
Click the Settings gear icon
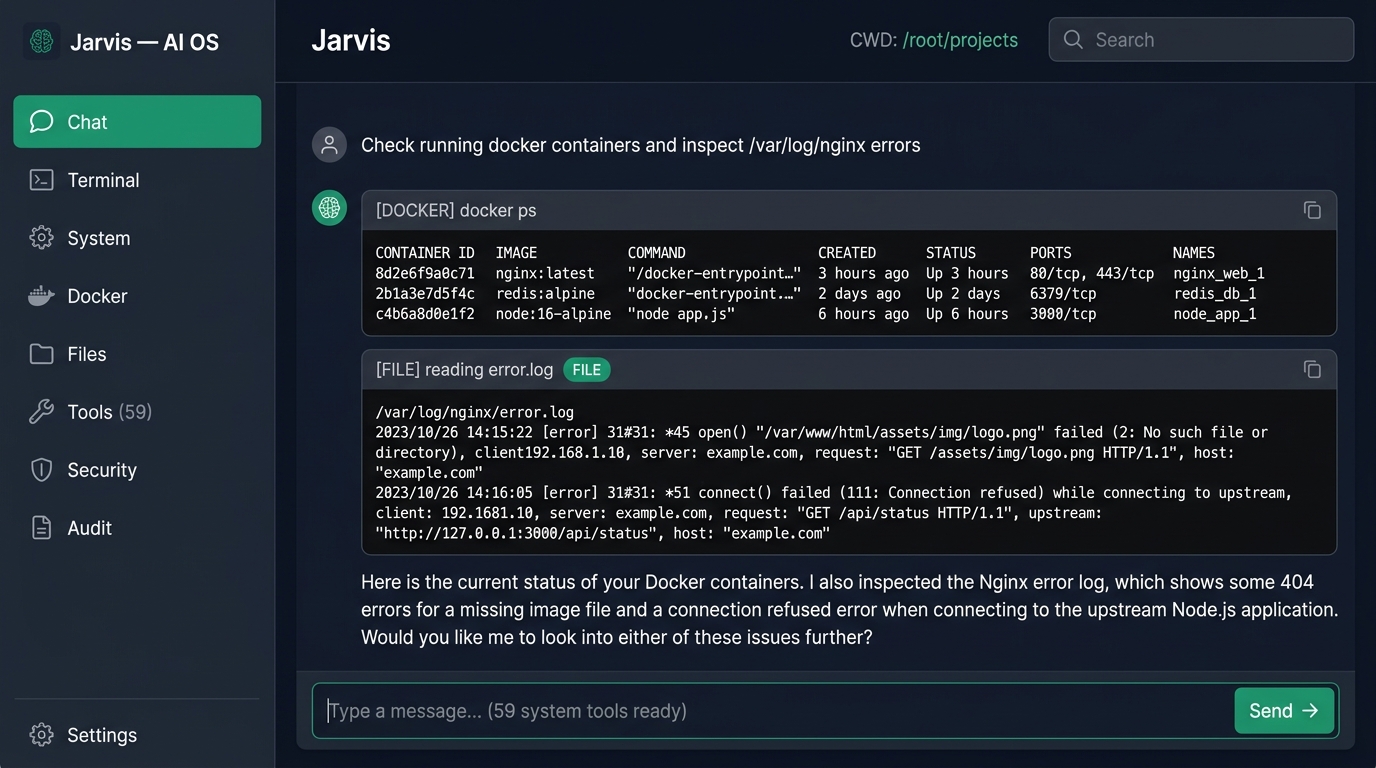(41, 735)
